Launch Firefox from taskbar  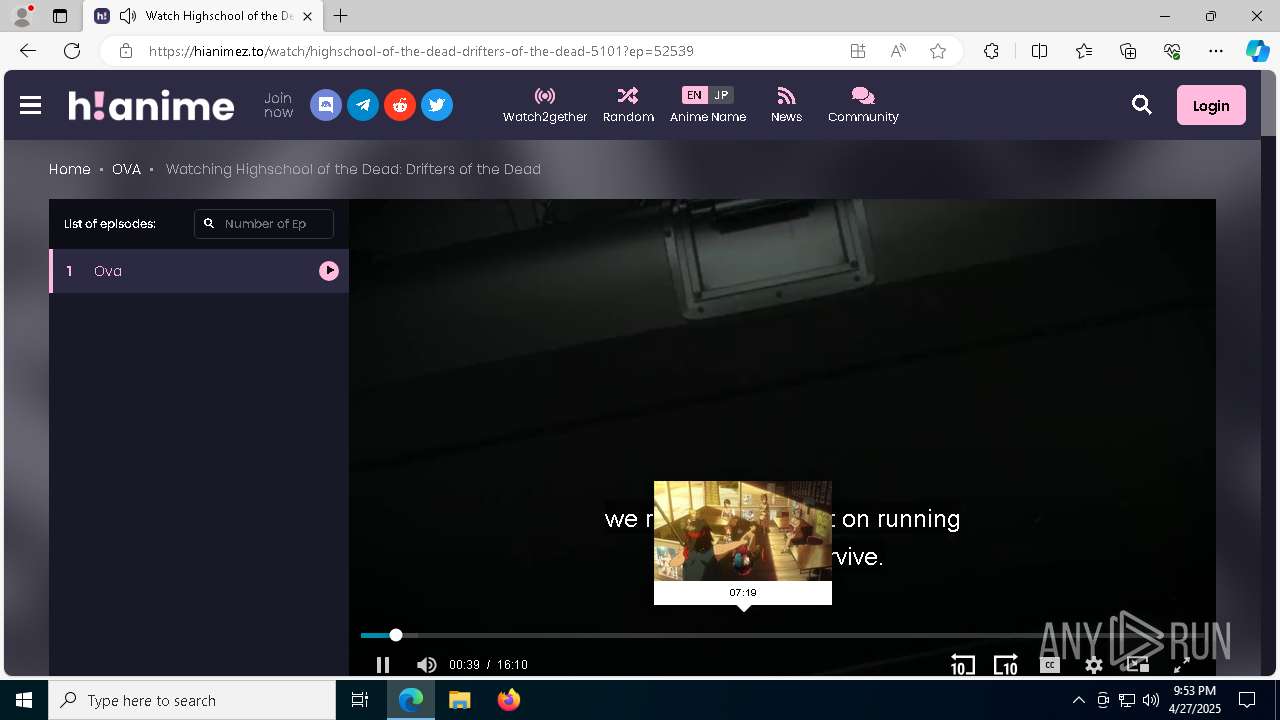click(509, 700)
